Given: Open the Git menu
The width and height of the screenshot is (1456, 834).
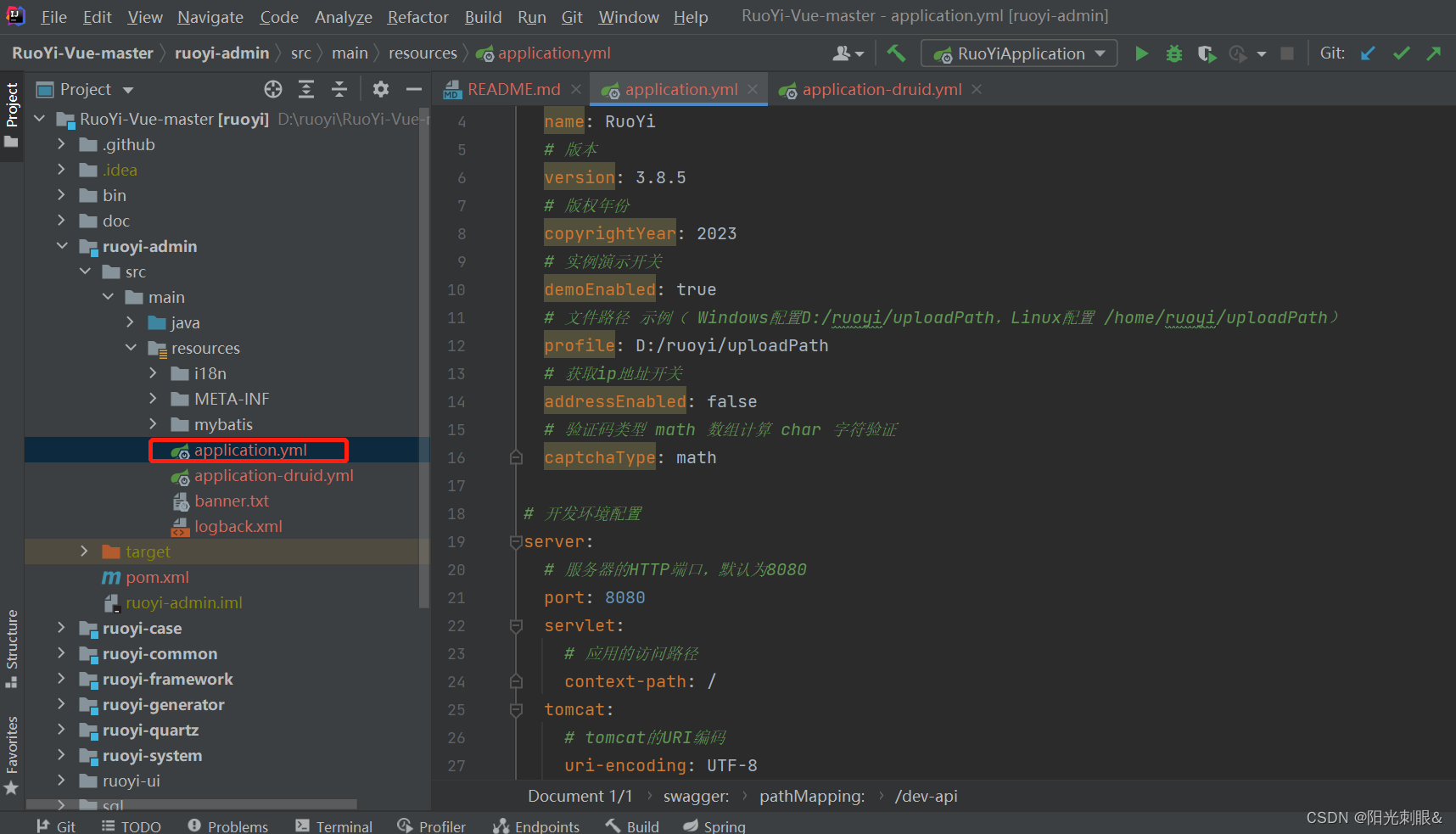Looking at the screenshot, I should (x=572, y=17).
